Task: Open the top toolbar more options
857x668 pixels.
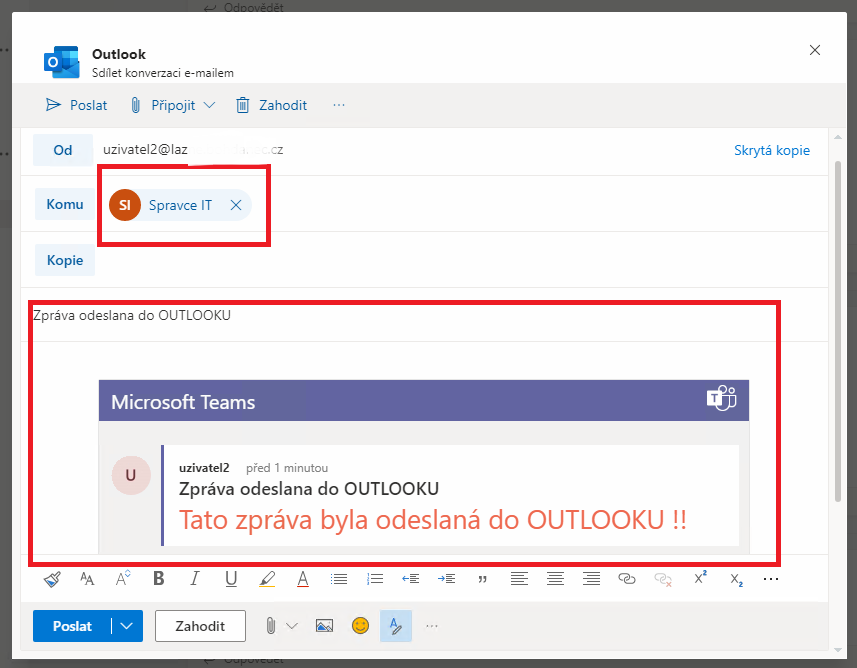Action: (339, 105)
